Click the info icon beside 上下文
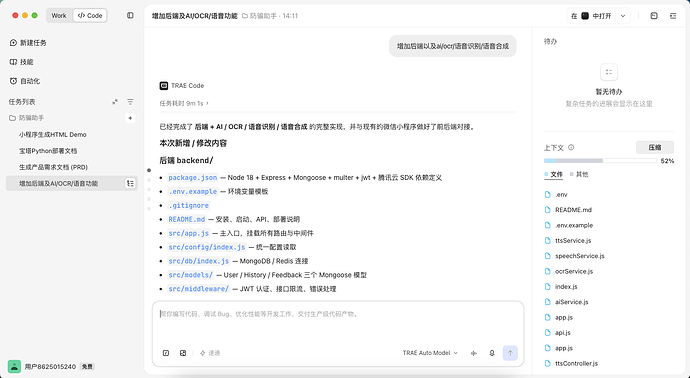 click(x=571, y=147)
